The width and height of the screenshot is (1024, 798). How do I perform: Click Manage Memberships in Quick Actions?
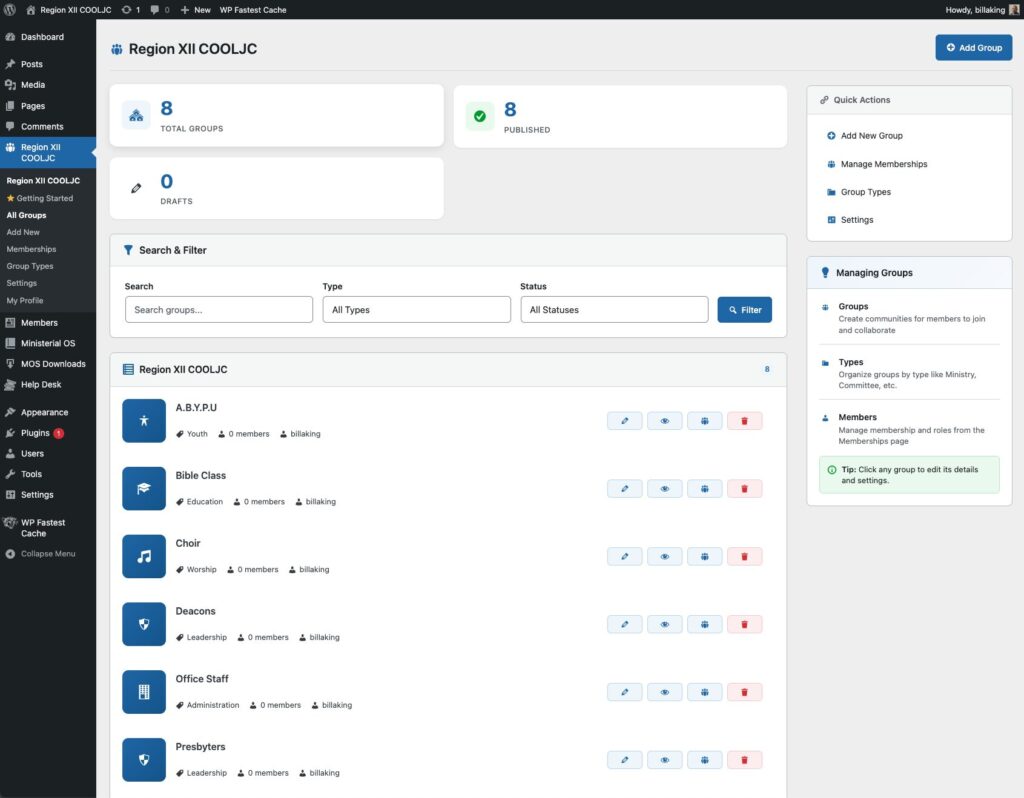pos(883,164)
